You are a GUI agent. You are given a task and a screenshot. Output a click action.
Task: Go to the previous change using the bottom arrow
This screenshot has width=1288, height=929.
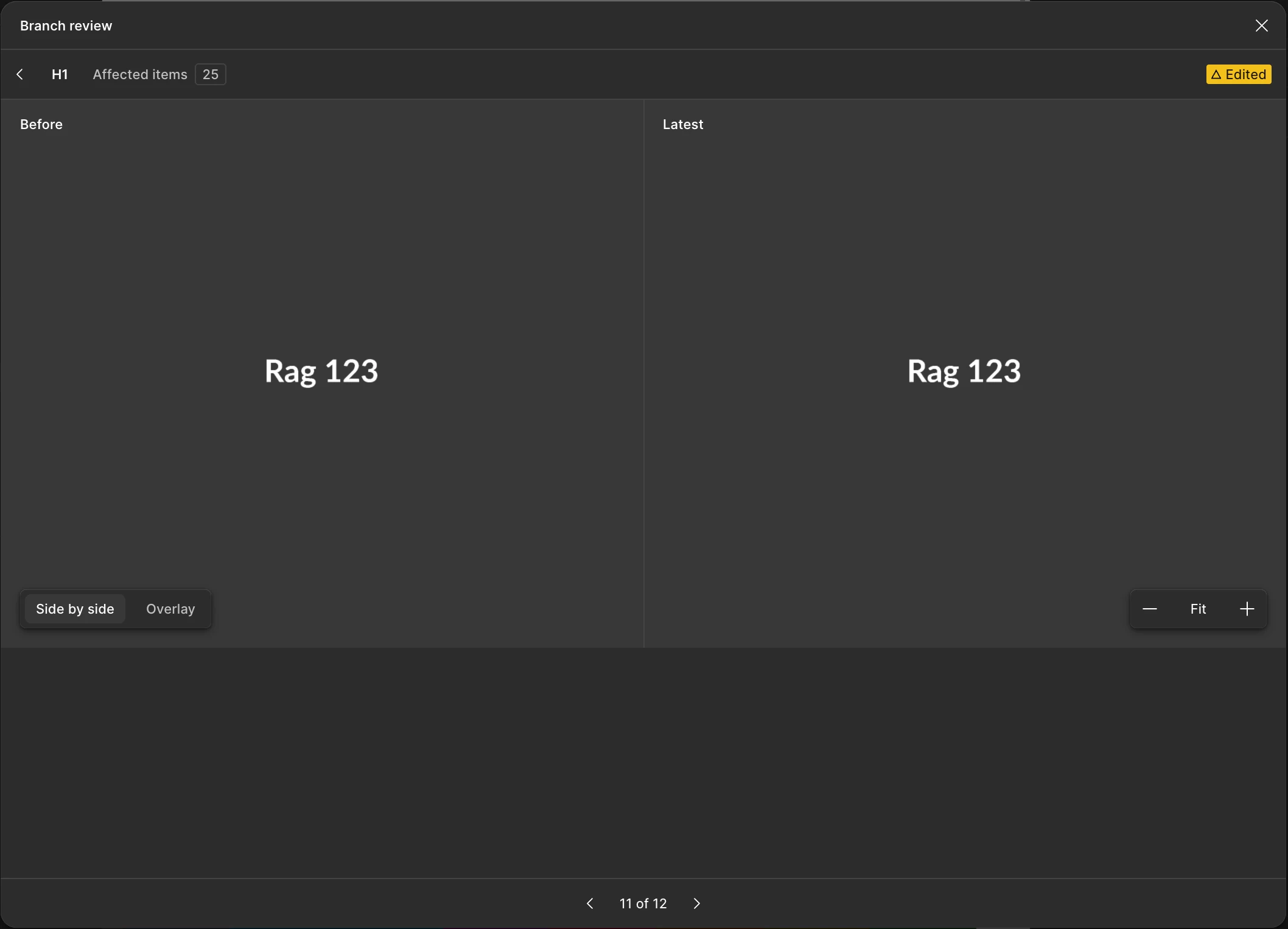[589, 903]
